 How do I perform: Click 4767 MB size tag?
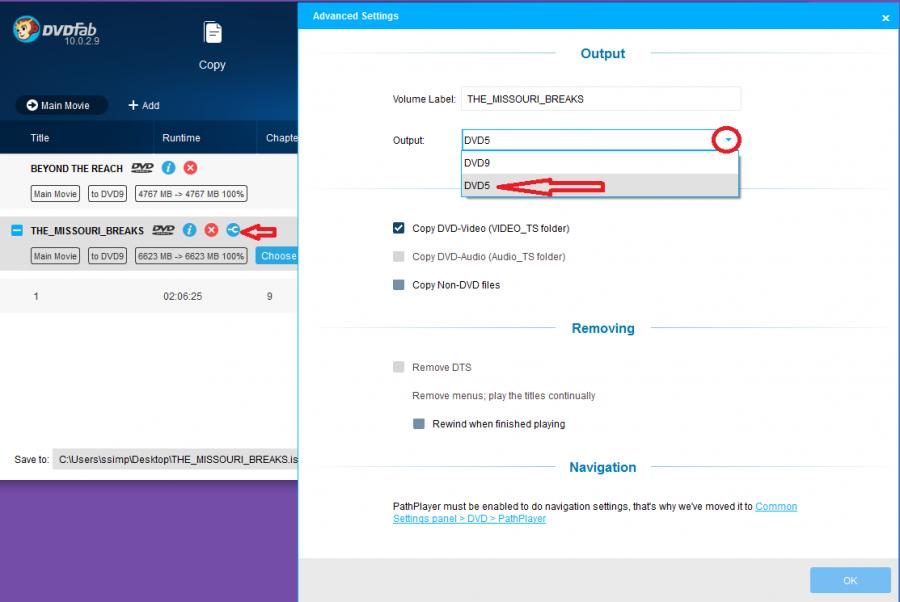191,194
